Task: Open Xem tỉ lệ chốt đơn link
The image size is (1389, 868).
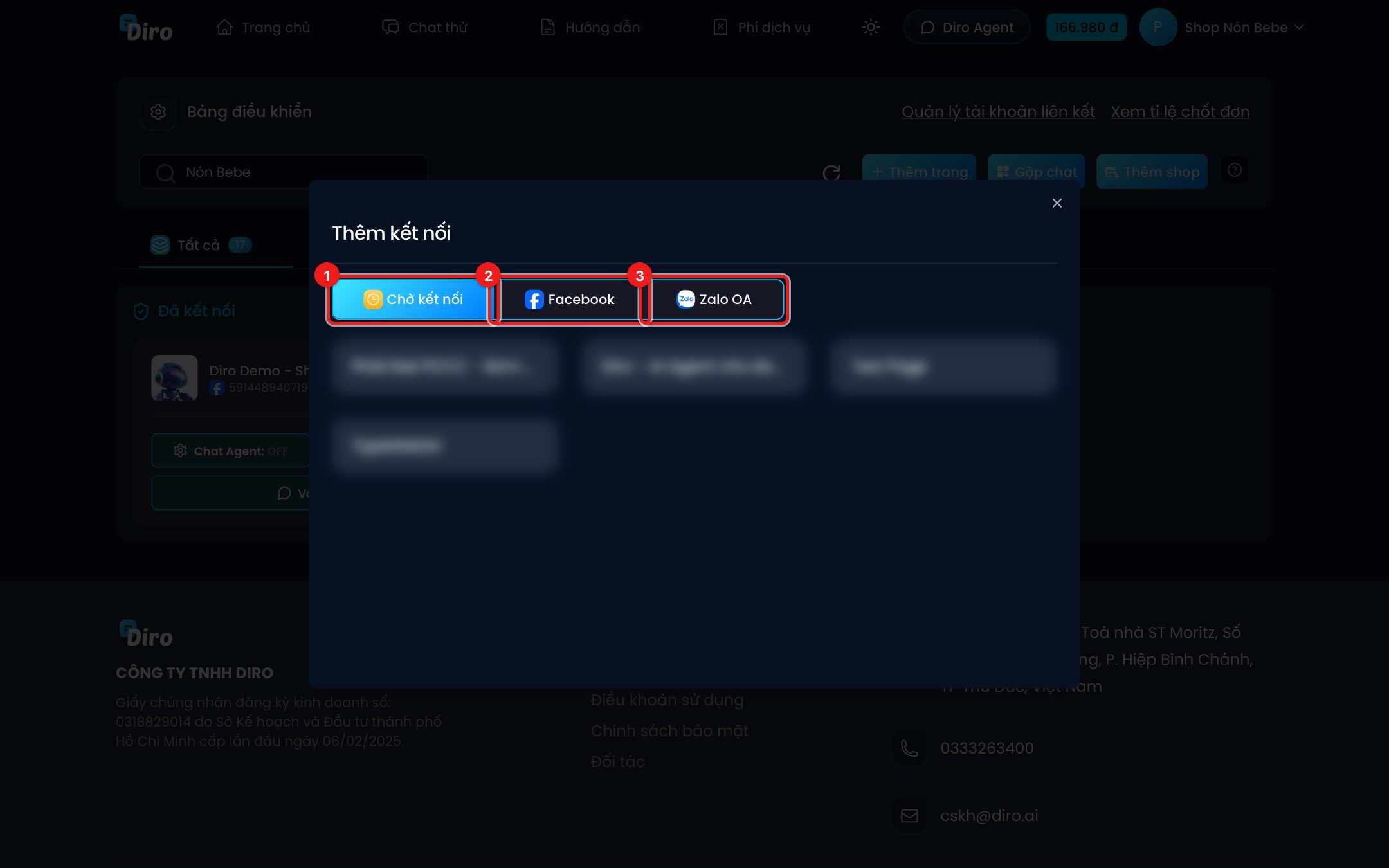Action: click(x=1180, y=112)
